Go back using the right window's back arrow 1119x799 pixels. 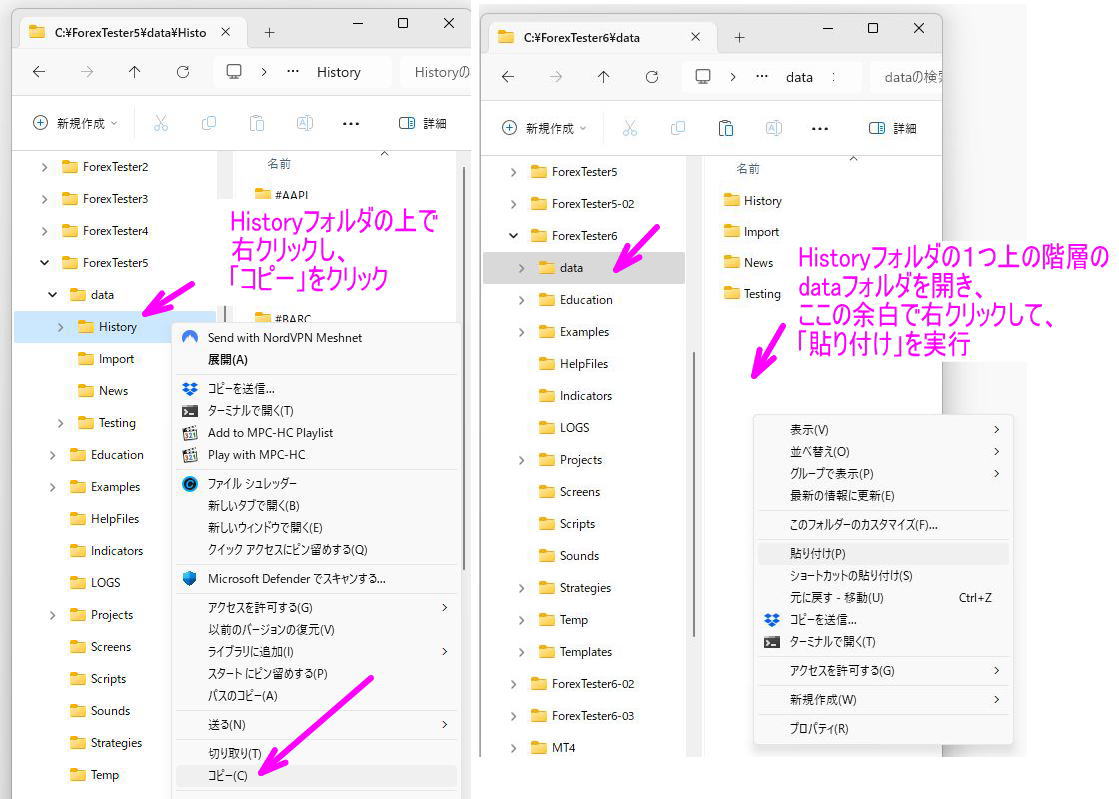pos(508,77)
